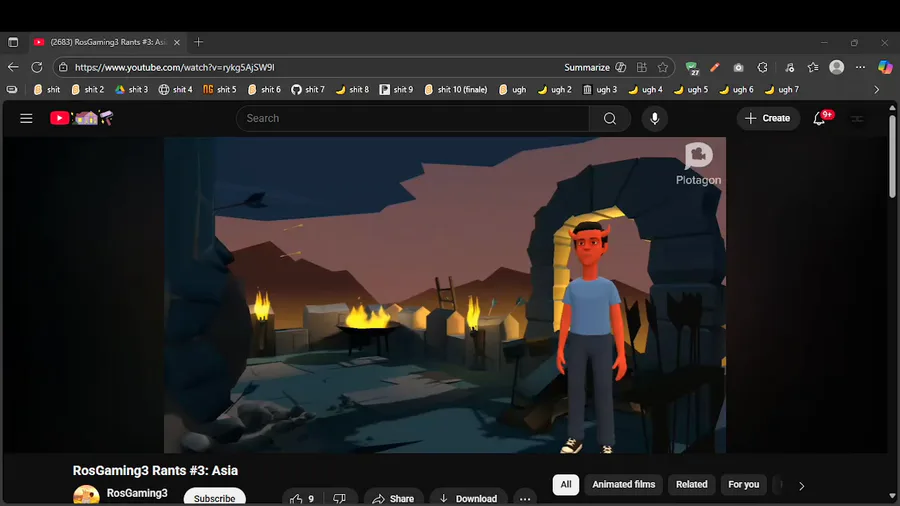Reload the page

(x=37, y=67)
